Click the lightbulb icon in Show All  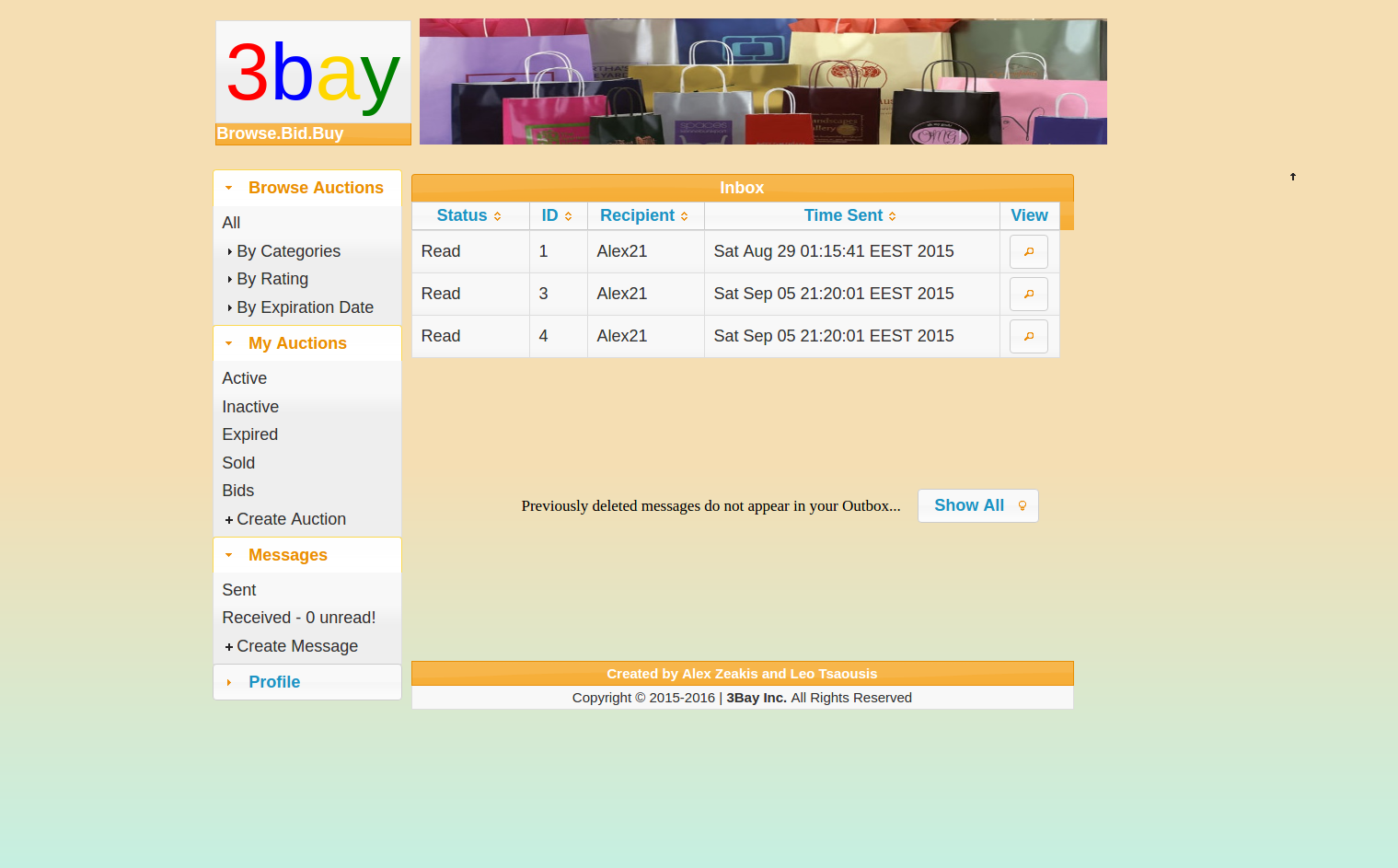[1022, 505]
